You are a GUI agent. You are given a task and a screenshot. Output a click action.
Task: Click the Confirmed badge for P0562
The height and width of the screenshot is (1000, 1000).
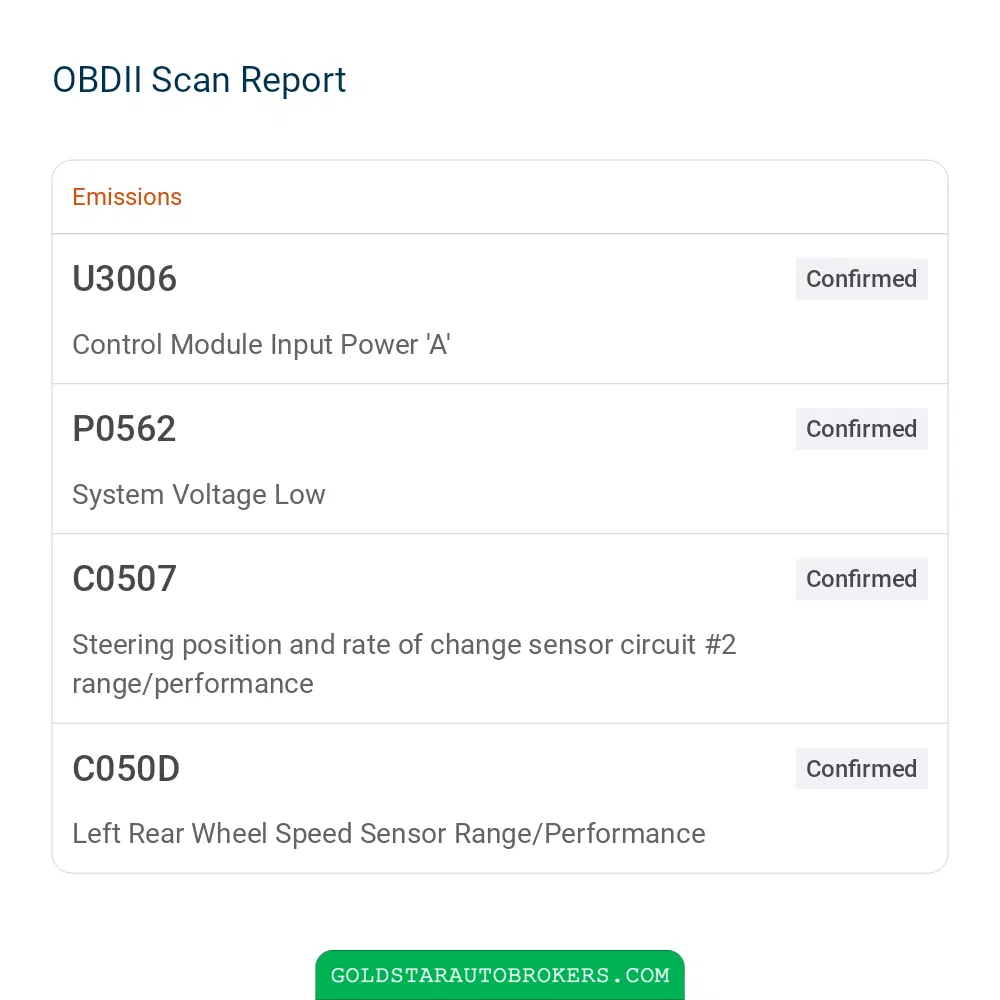click(861, 429)
